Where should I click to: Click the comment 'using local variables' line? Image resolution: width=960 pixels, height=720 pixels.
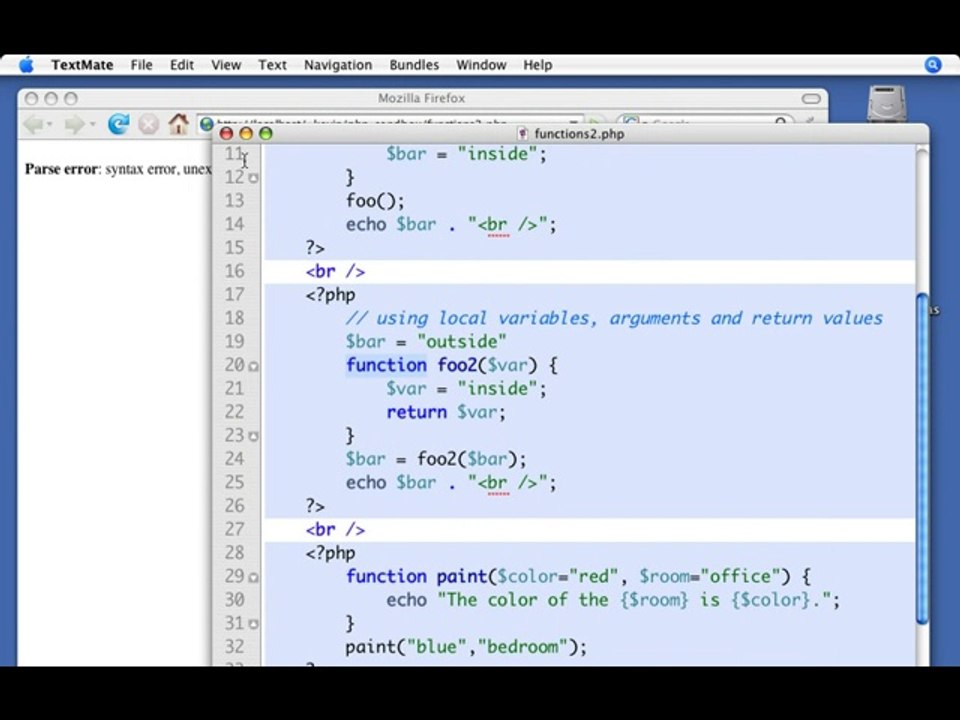(x=614, y=318)
